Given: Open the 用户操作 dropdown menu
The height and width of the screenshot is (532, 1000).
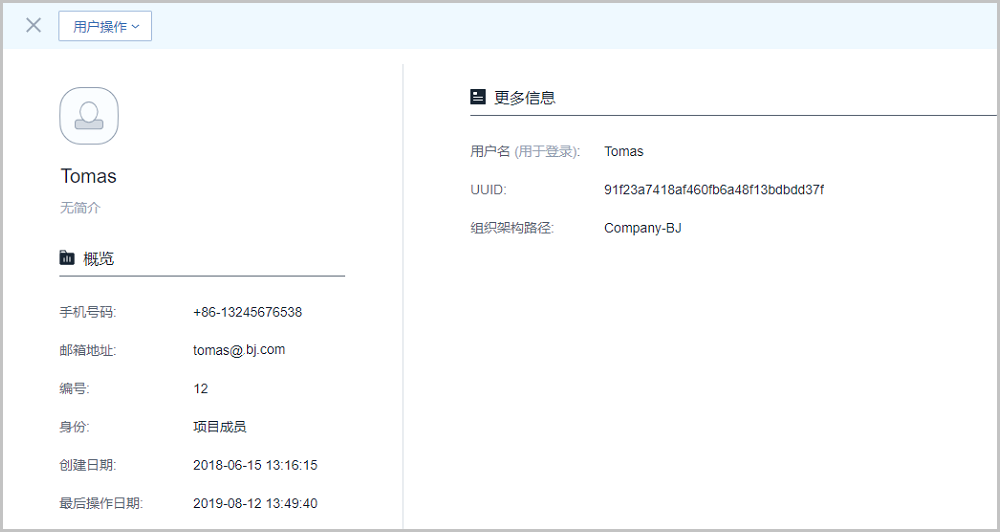Looking at the screenshot, I should click(x=105, y=27).
